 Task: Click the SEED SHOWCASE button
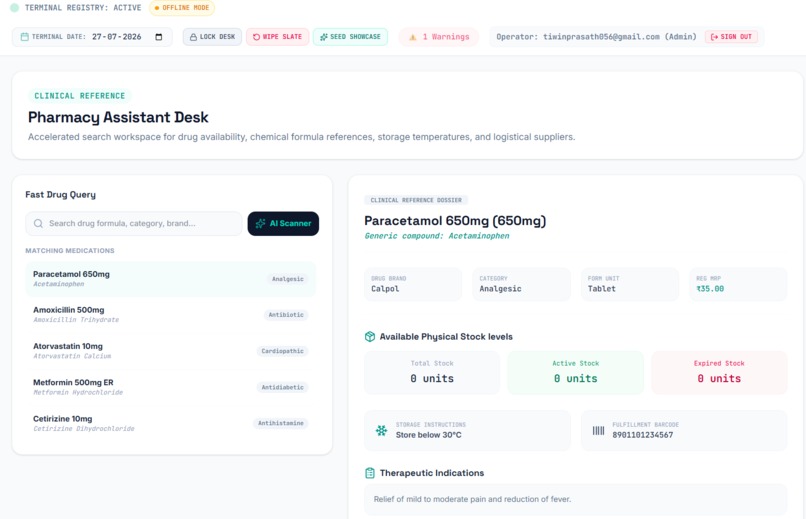tap(350, 37)
